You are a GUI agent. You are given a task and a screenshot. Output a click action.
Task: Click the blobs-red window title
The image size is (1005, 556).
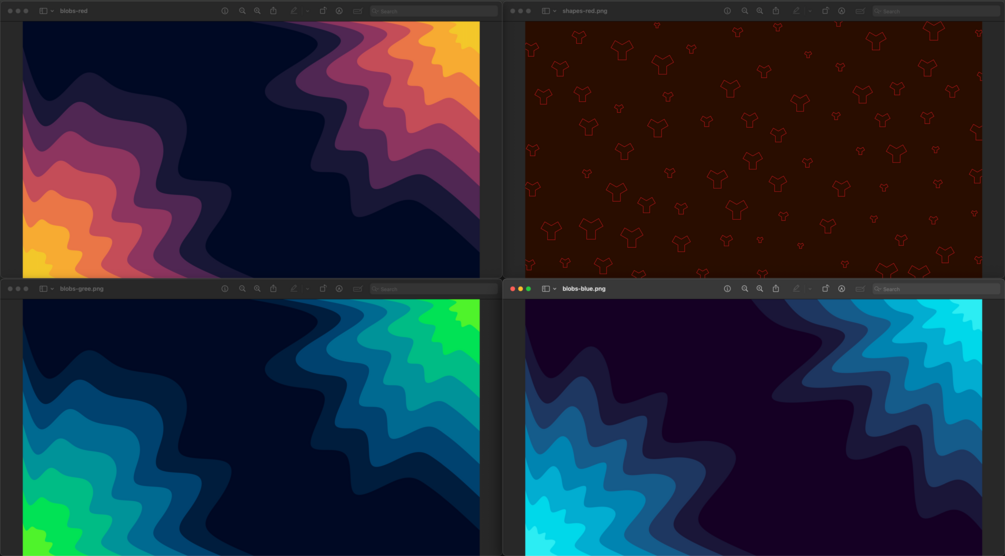tap(74, 11)
